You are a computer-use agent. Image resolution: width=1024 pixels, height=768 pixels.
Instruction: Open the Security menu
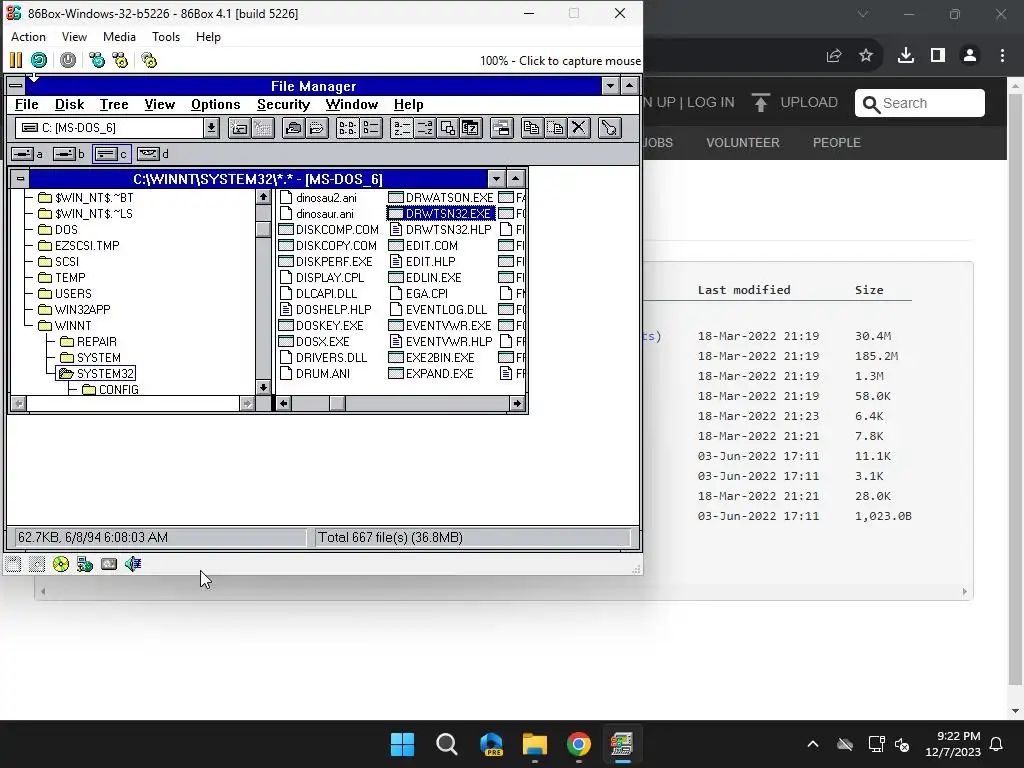click(x=283, y=104)
